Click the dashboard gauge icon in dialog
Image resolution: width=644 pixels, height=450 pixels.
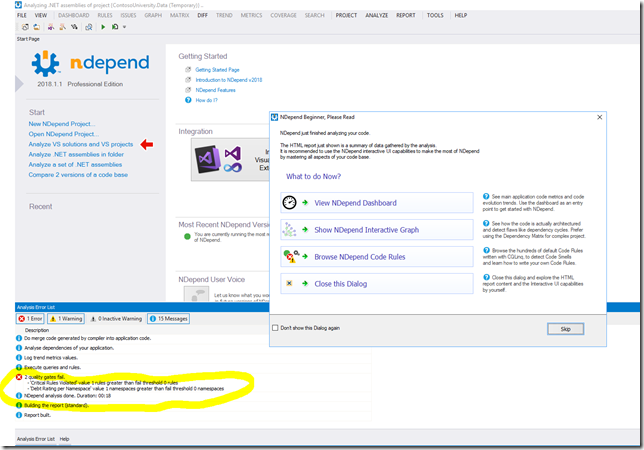(289, 203)
